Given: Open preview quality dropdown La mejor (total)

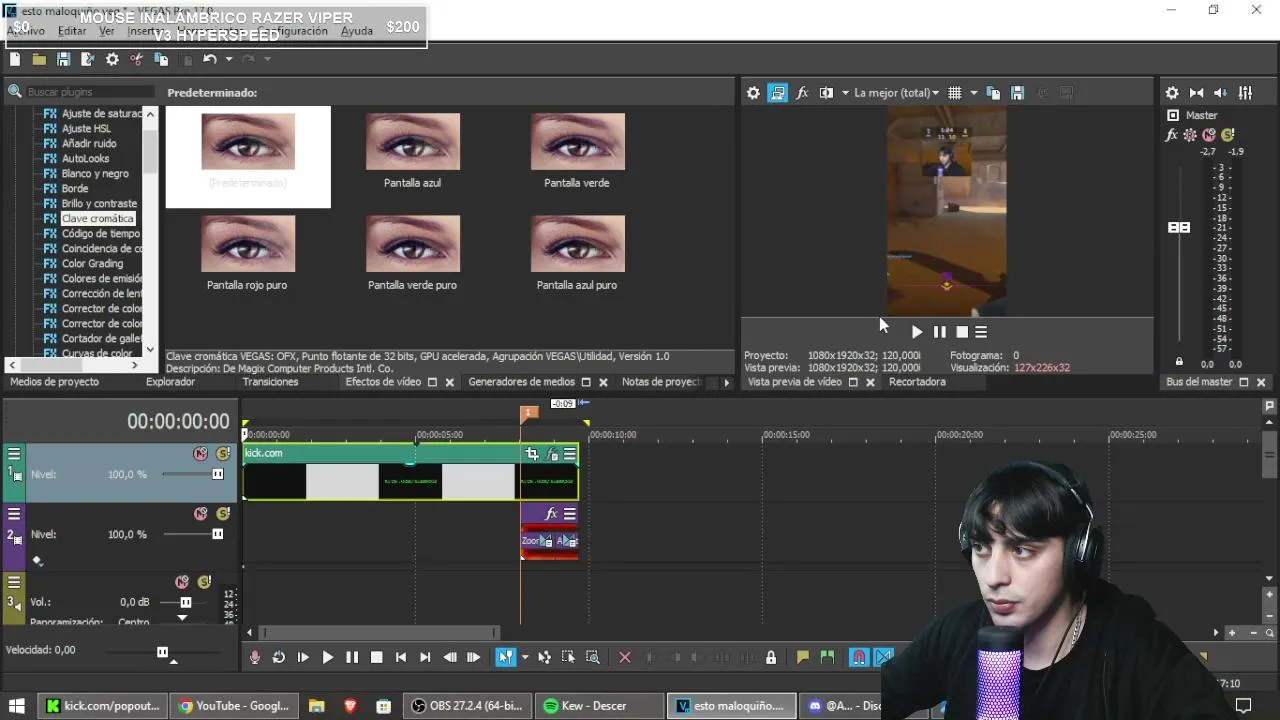Looking at the screenshot, I should tap(896, 93).
